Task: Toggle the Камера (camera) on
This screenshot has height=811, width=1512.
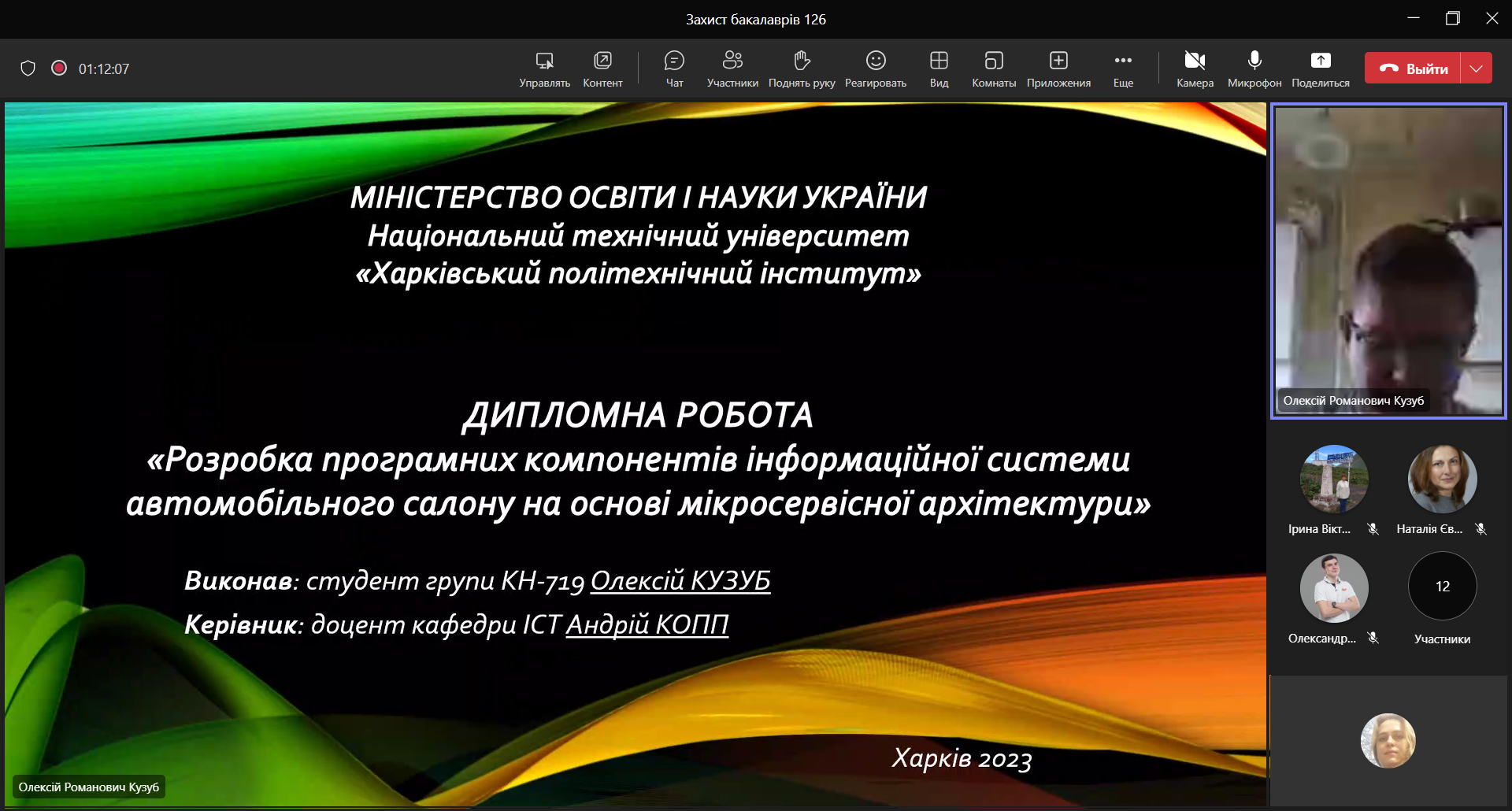Action: (x=1195, y=69)
